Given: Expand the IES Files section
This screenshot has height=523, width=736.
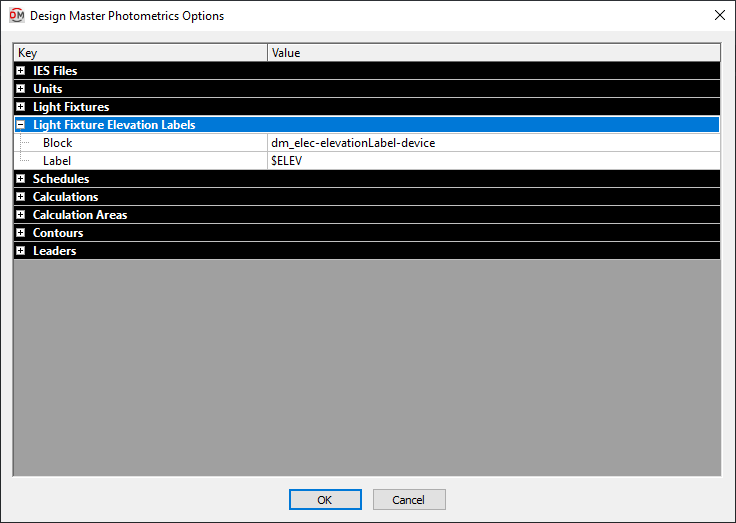Looking at the screenshot, I should [x=21, y=71].
